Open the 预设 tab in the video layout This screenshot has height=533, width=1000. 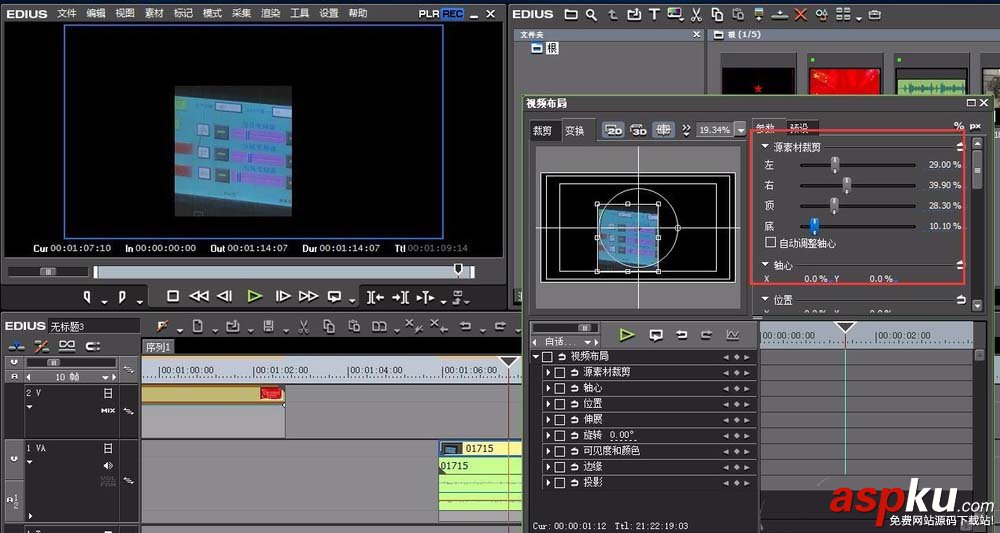tap(799, 128)
